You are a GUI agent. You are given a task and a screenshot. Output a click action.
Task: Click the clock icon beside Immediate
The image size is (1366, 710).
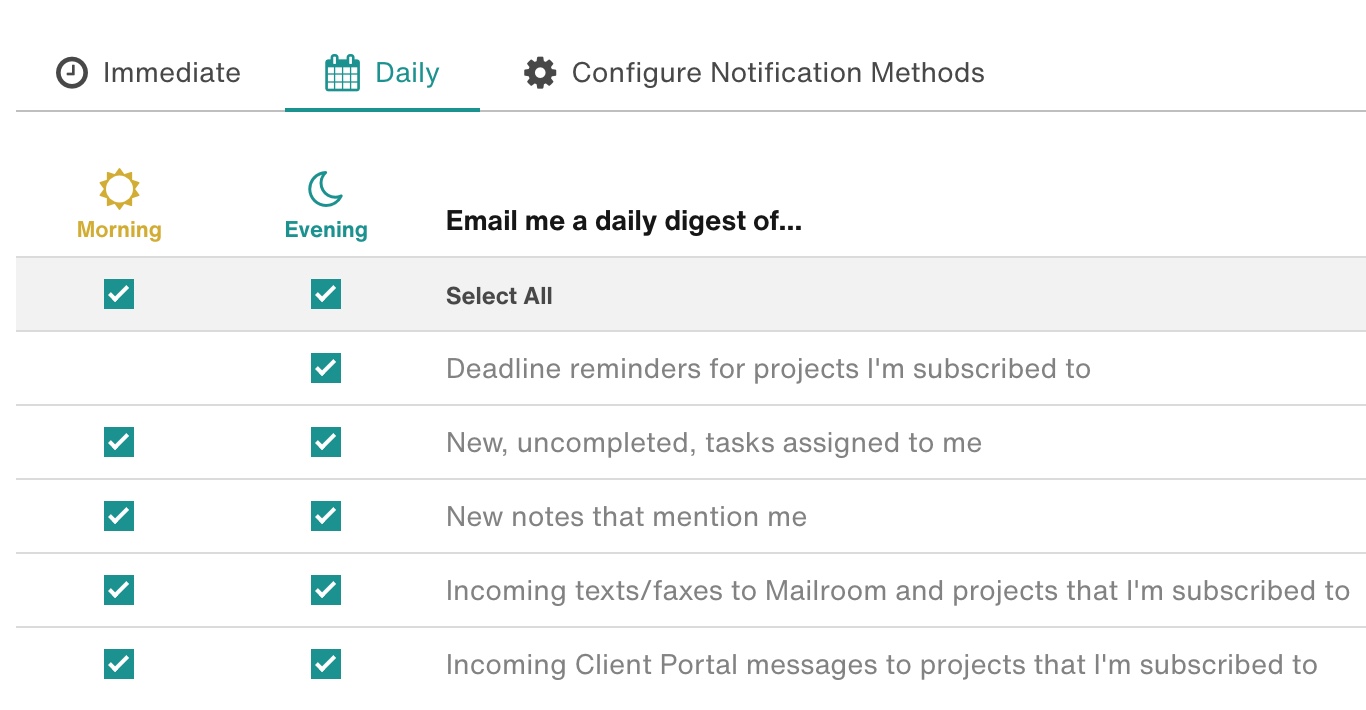72,73
